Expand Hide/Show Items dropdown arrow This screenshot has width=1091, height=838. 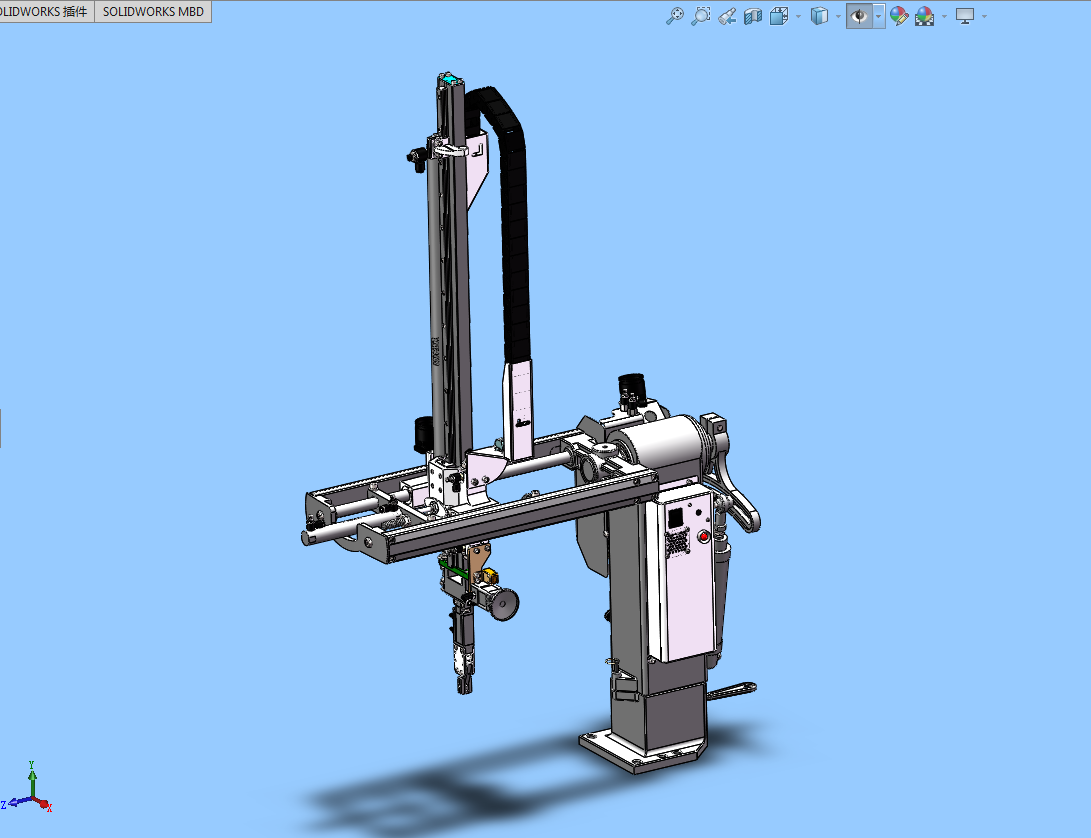879,16
